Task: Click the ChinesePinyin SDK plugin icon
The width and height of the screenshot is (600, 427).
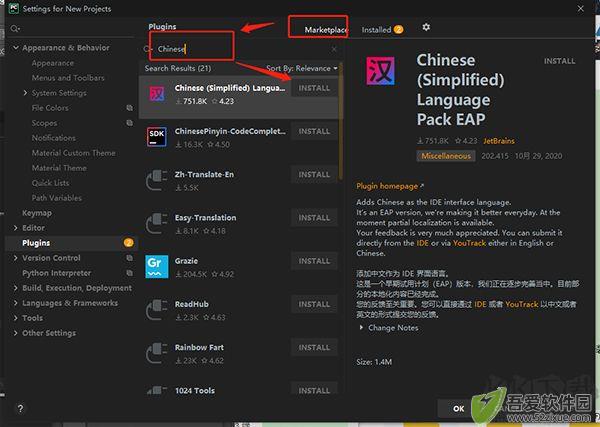Action: coord(157,137)
